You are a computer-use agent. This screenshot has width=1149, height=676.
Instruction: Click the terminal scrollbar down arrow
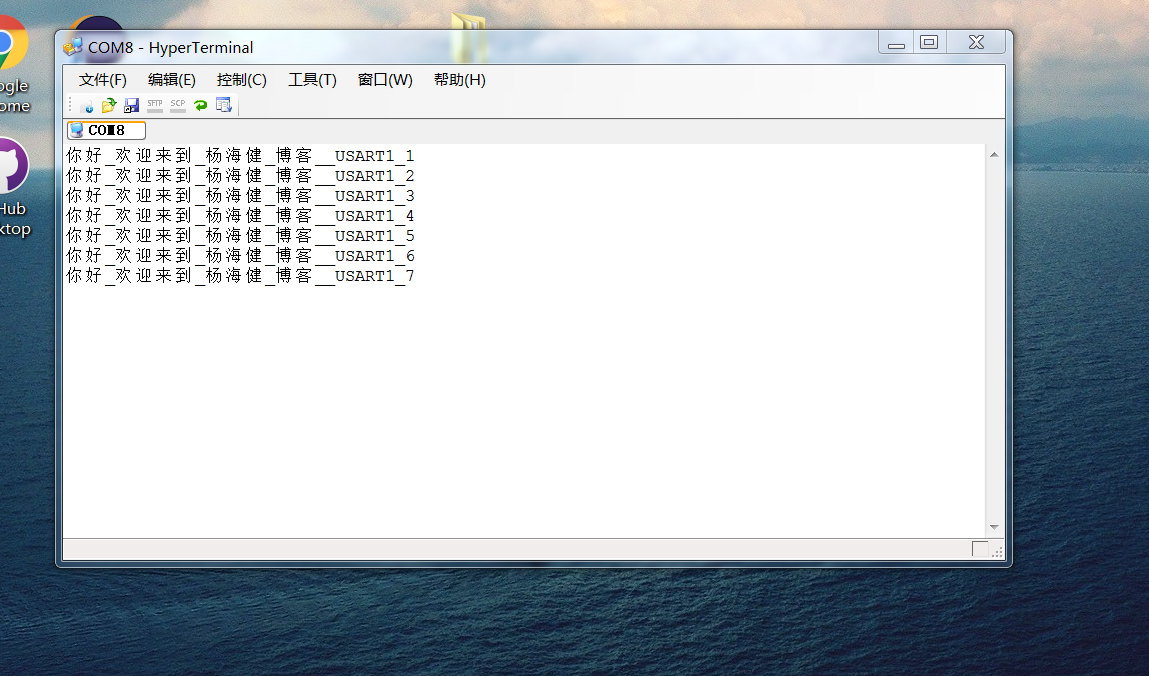994,527
